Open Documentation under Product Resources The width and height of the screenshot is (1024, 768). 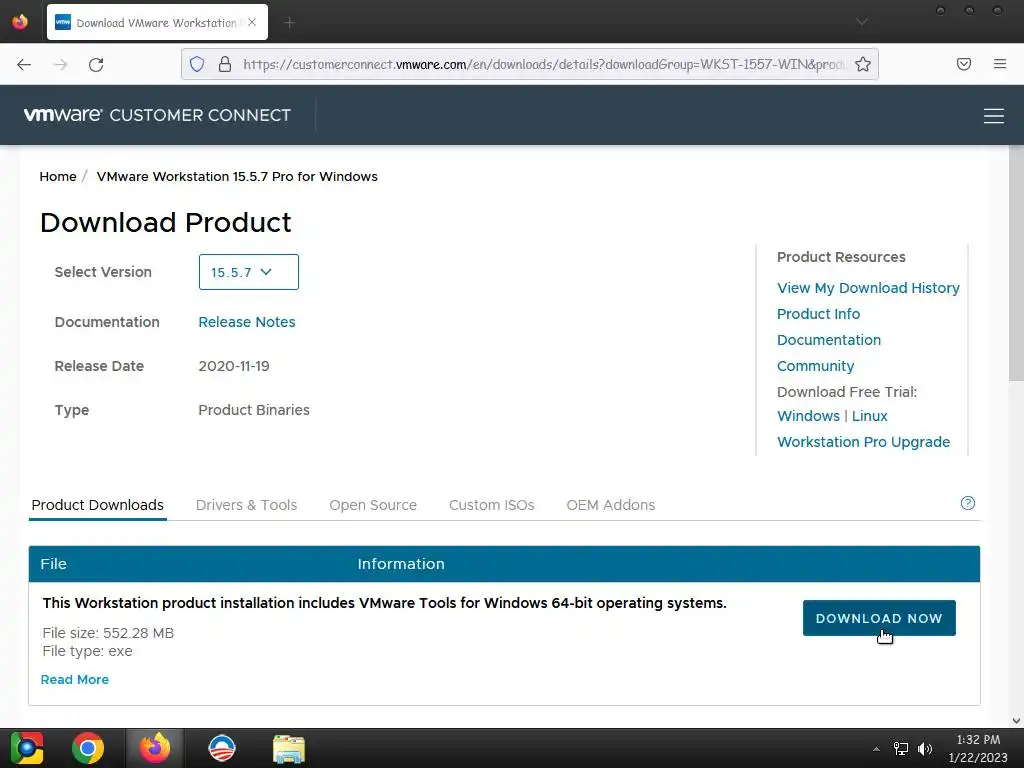tap(829, 340)
